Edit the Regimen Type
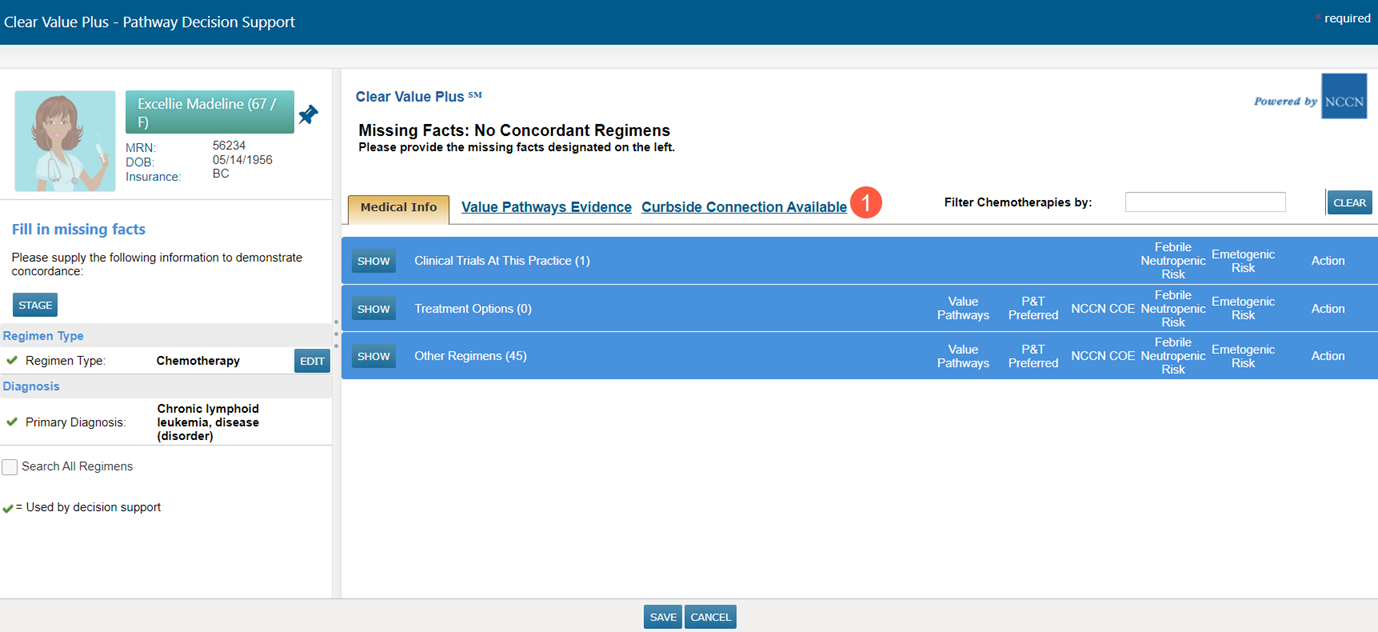1378x632 pixels. click(312, 361)
